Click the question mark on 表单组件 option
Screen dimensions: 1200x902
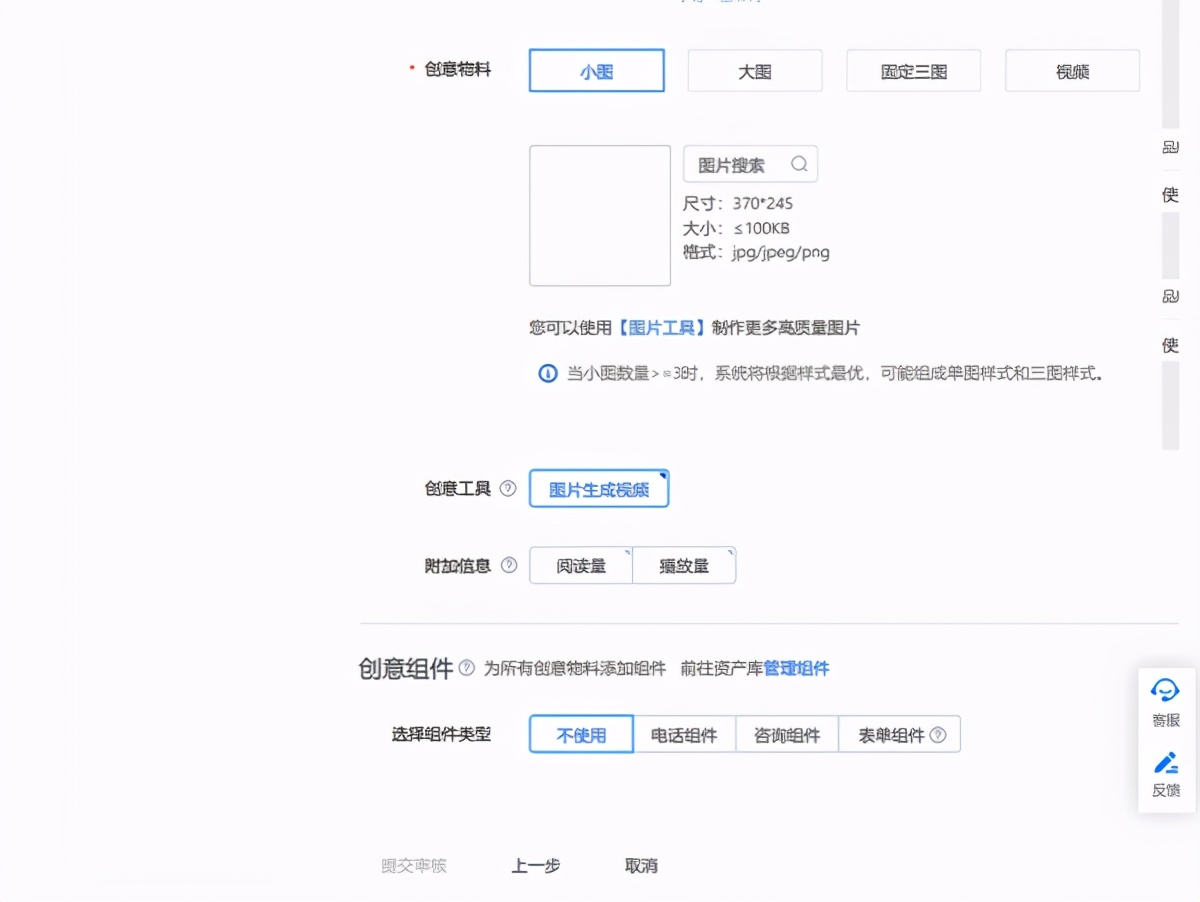click(x=938, y=734)
